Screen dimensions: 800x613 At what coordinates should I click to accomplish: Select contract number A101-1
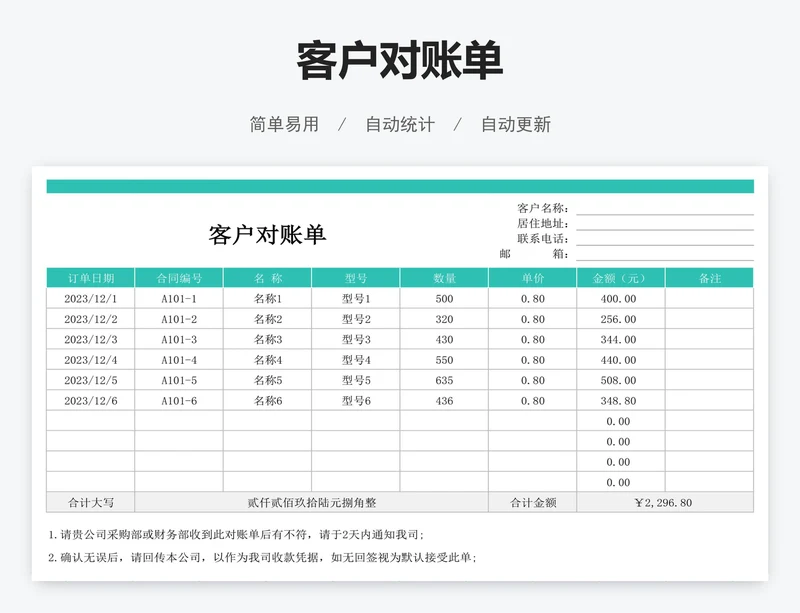click(179, 299)
